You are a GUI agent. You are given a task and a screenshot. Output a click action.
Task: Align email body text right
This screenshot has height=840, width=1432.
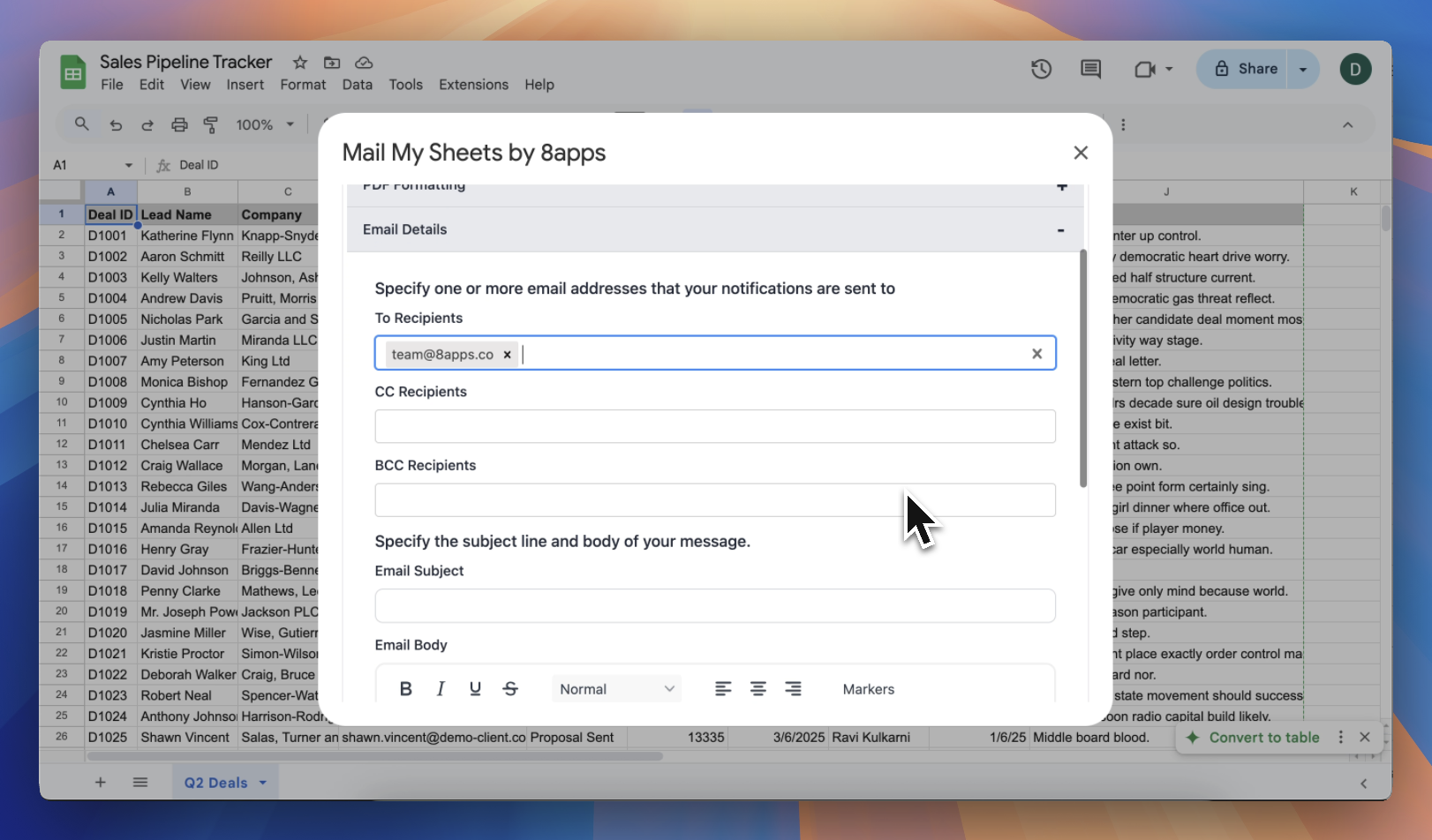(794, 689)
